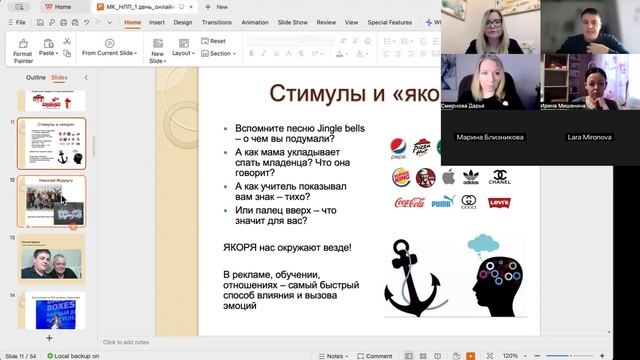Click the Redo arrow
640x360 pixels.
click(98, 22)
